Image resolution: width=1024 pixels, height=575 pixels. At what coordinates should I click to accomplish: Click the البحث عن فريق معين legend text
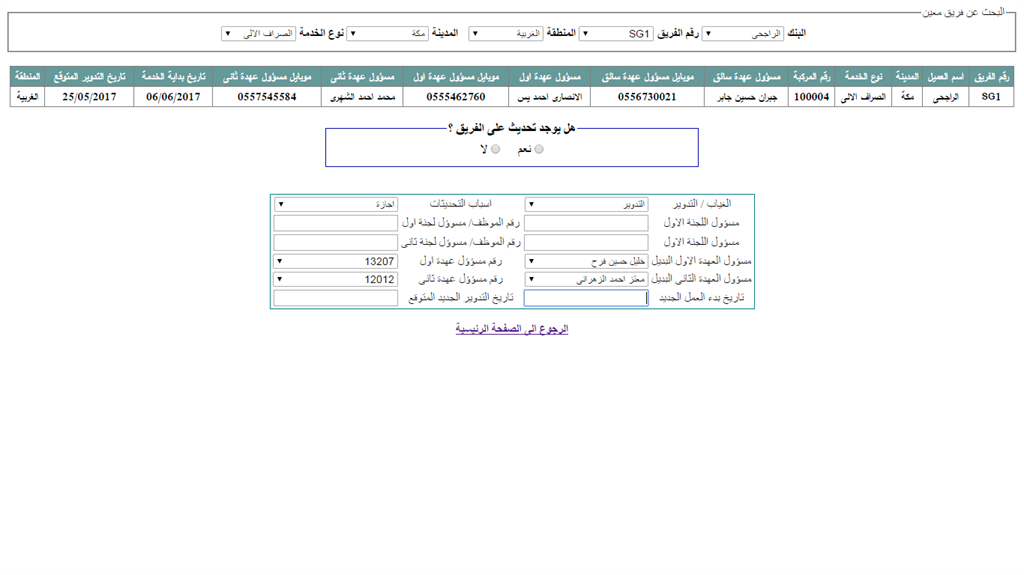tap(963, 12)
